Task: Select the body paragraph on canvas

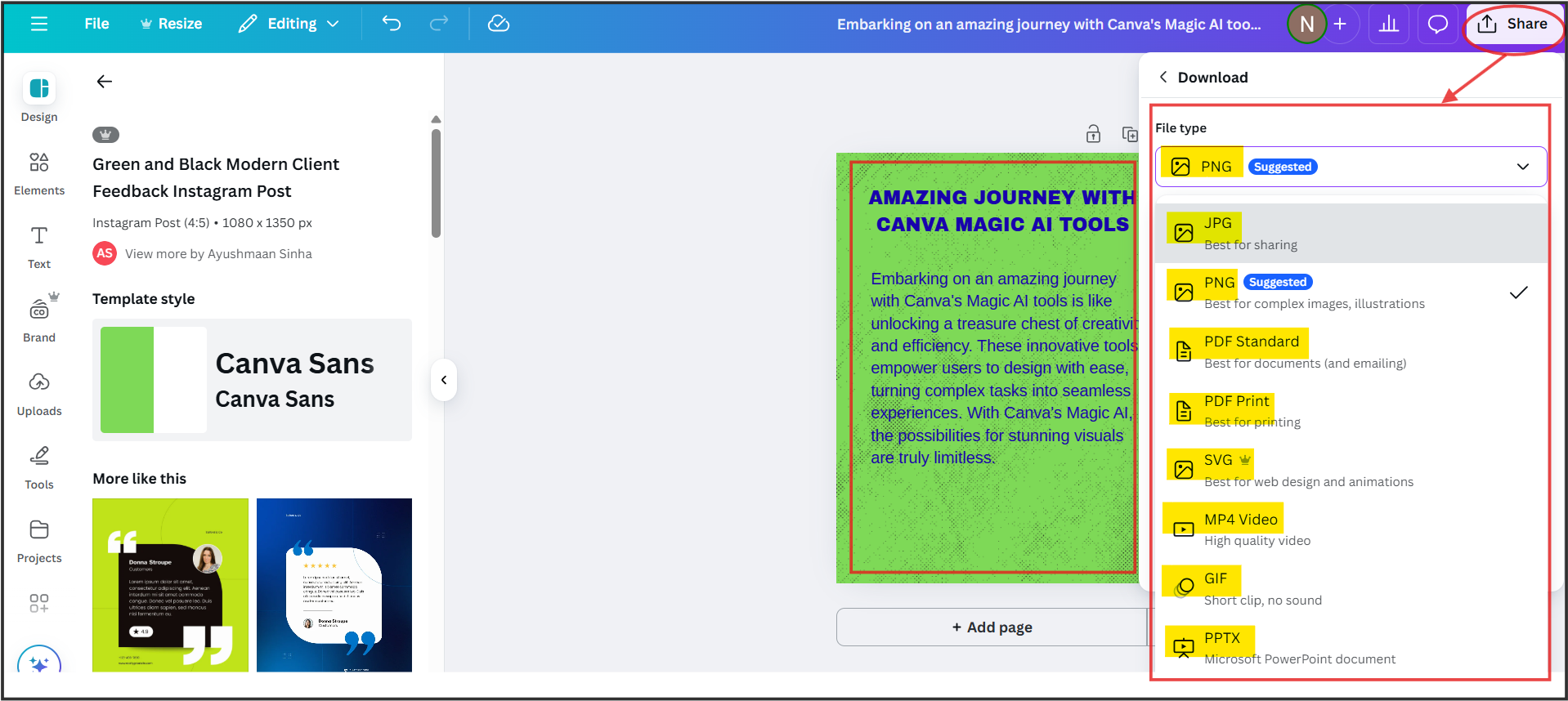Action: 1004,368
